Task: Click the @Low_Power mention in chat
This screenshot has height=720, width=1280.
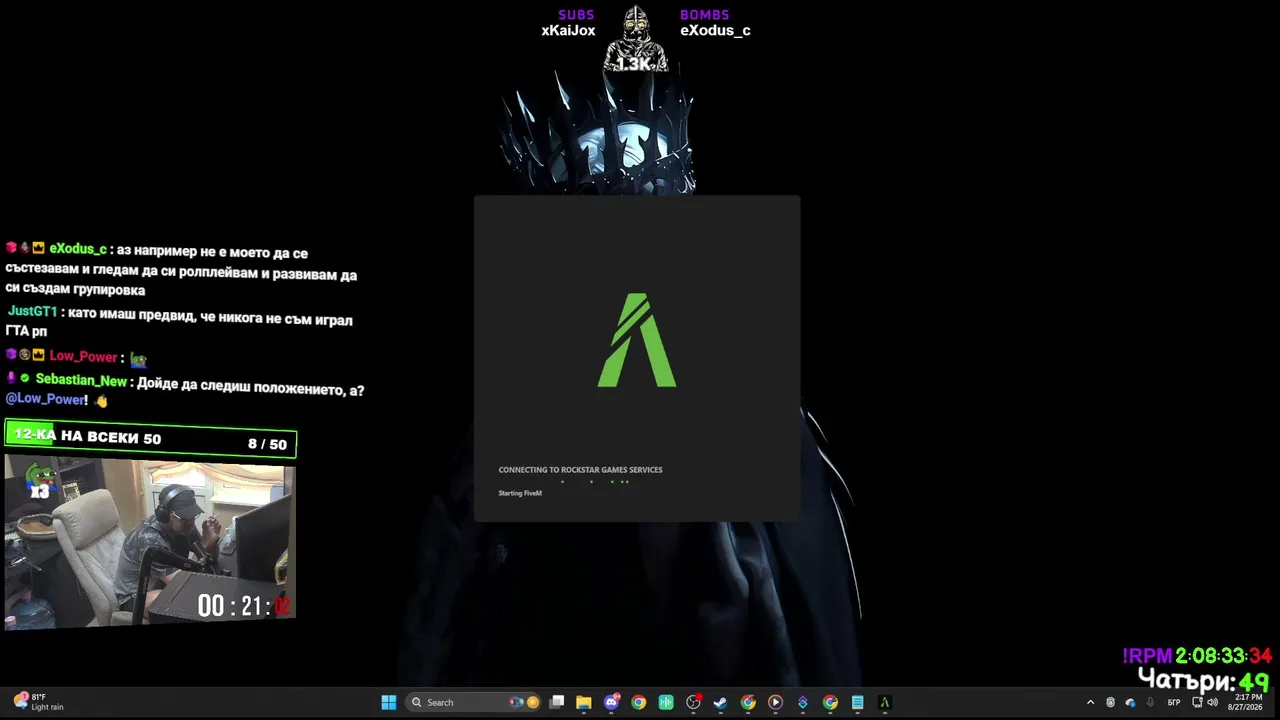Action: (x=45, y=399)
